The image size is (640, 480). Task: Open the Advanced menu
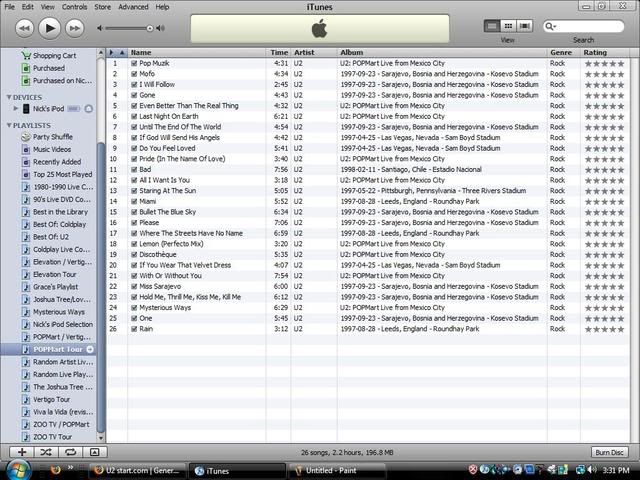(133, 7)
